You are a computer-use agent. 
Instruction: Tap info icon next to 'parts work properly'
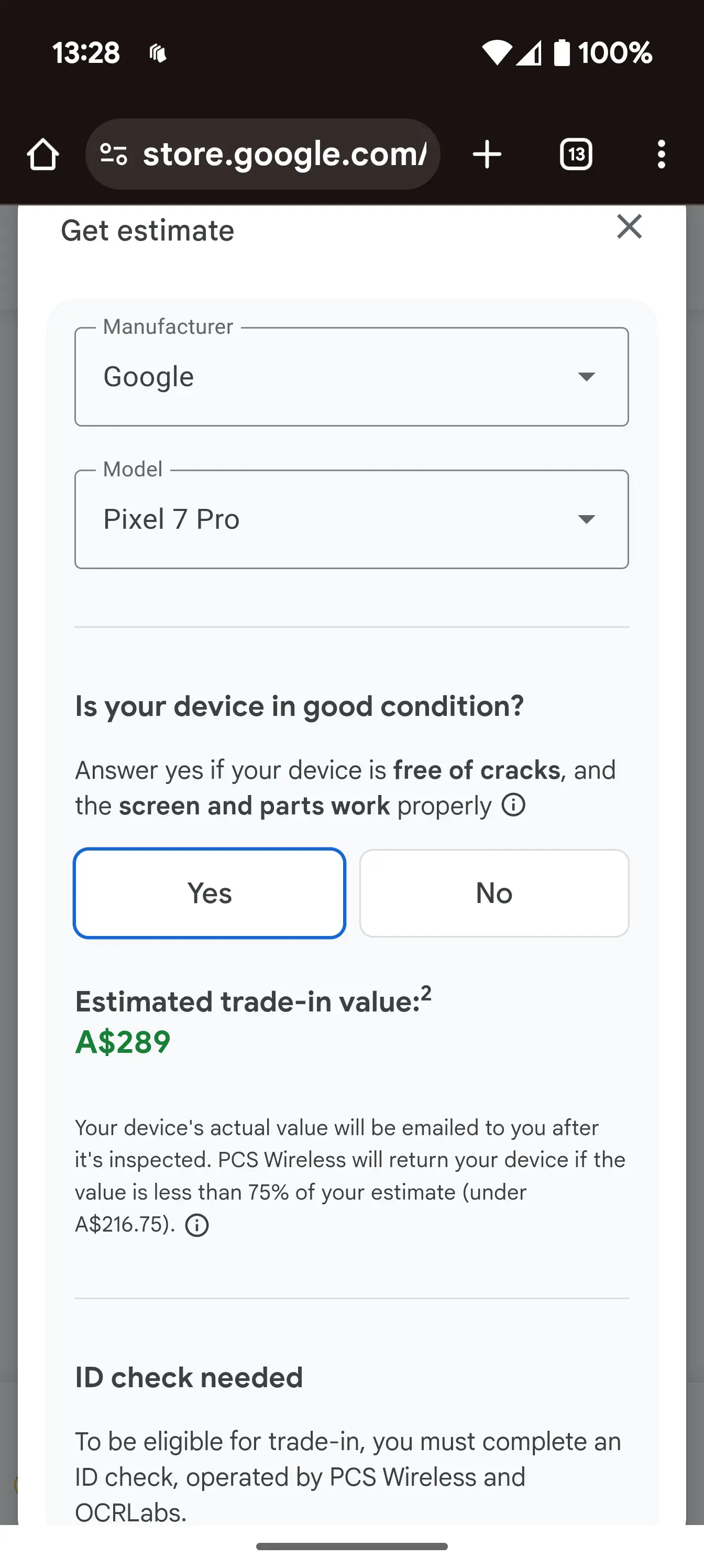[513, 804]
